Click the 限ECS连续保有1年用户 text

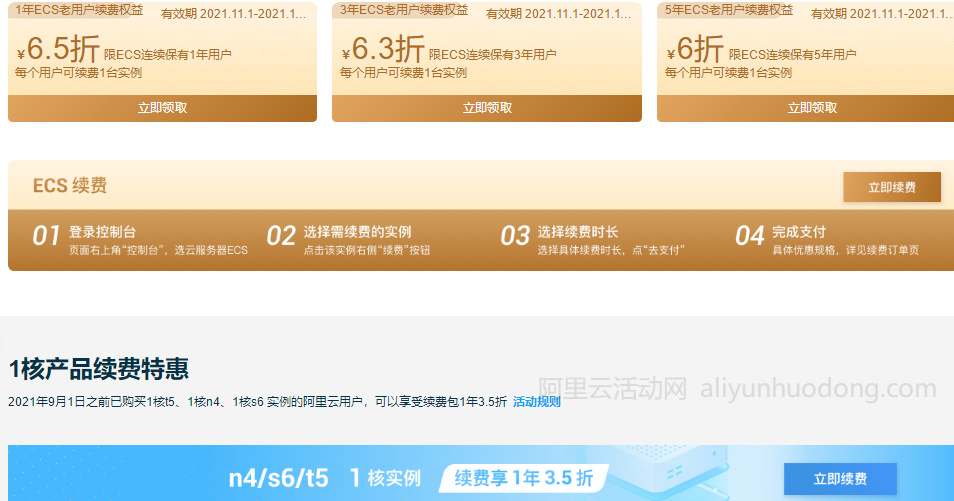click(x=167, y=55)
